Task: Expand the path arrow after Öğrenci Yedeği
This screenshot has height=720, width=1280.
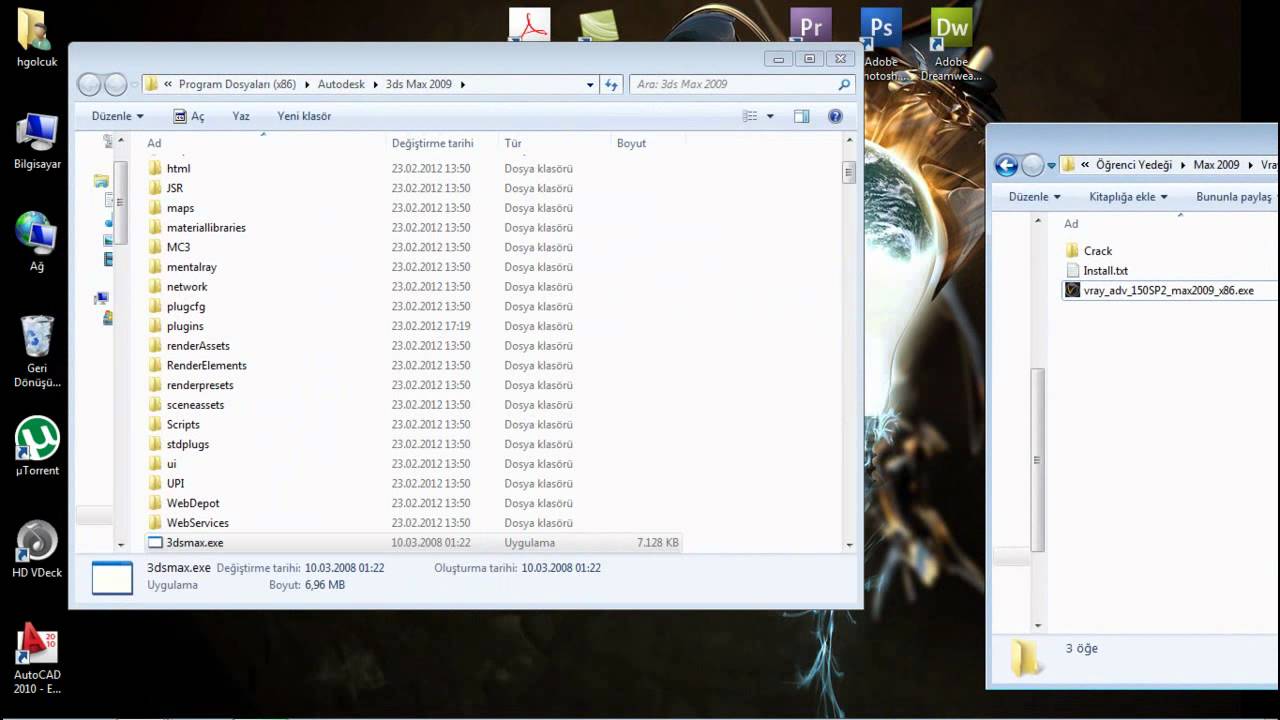Action: (1183, 165)
